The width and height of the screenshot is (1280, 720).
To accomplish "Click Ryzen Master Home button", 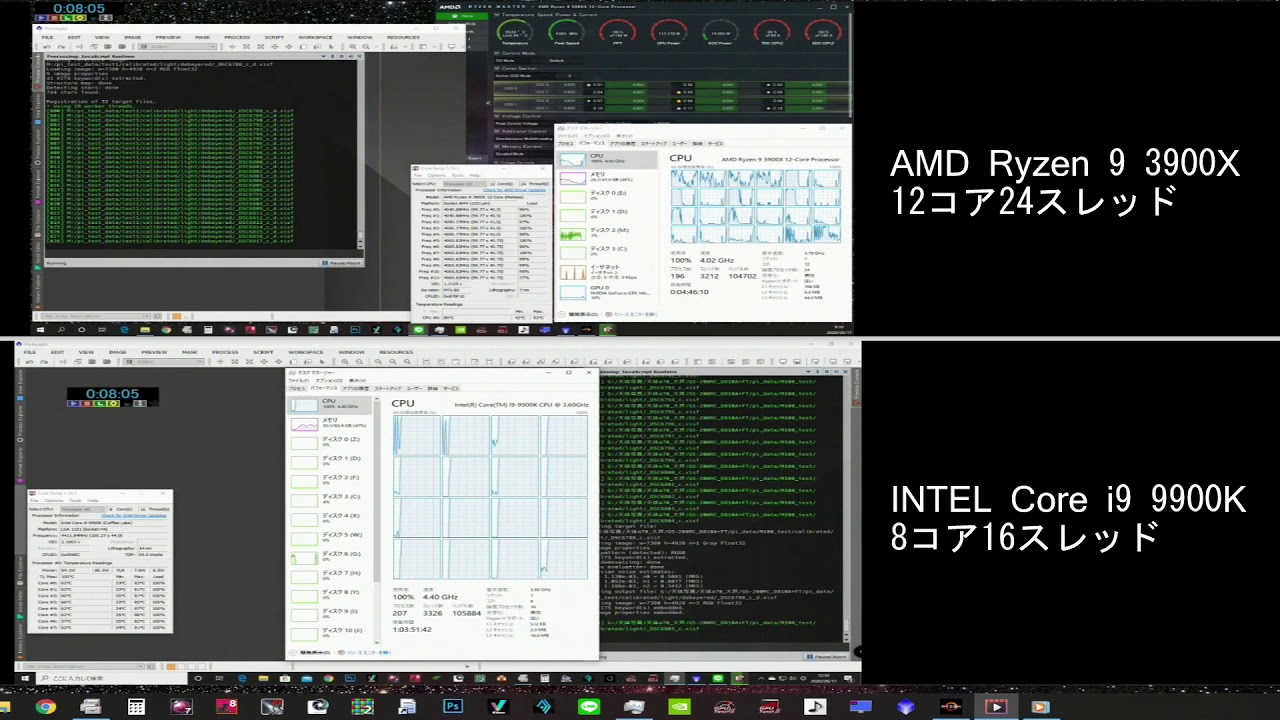I will click(x=462, y=16).
